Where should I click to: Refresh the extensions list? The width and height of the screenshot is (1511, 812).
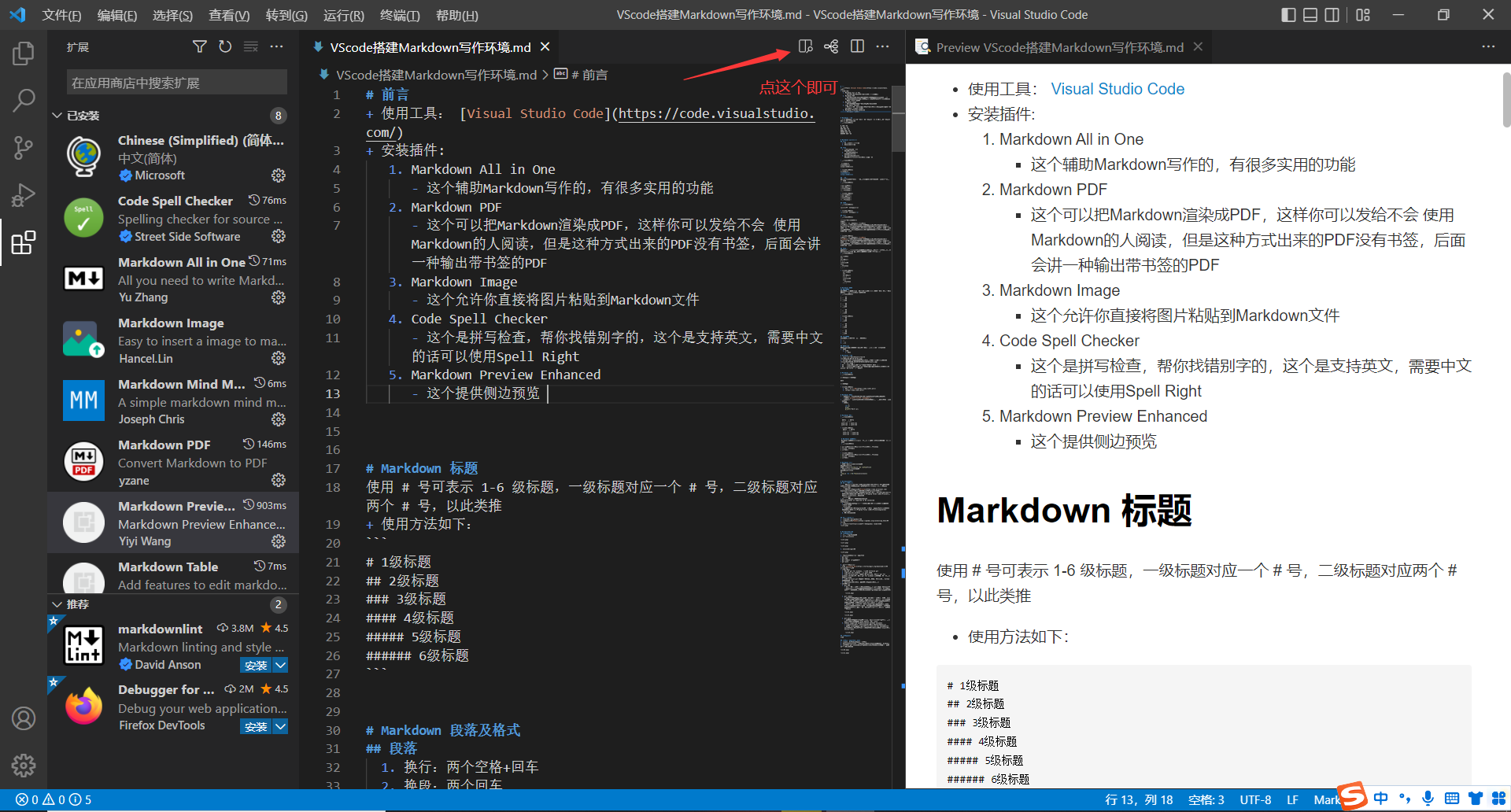coord(225,47)
